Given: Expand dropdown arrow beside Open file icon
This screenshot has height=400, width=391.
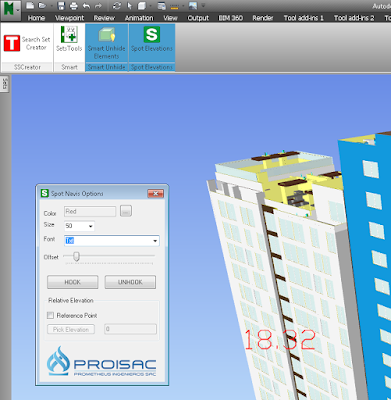Looking at the screenshot, I should [x=52, y=6].
